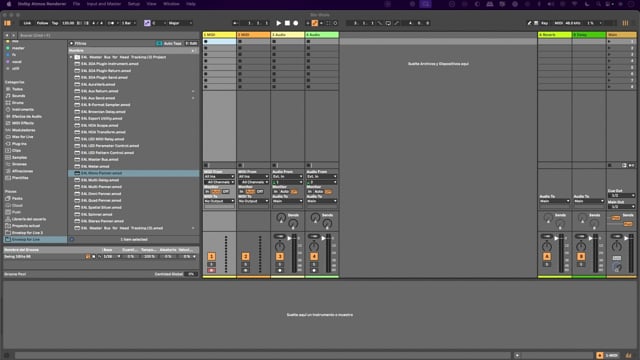The width and height of the screenshot is (640, 360).
Task: Set track 3 monitor to Auto
Action: [x=284, y=191]
